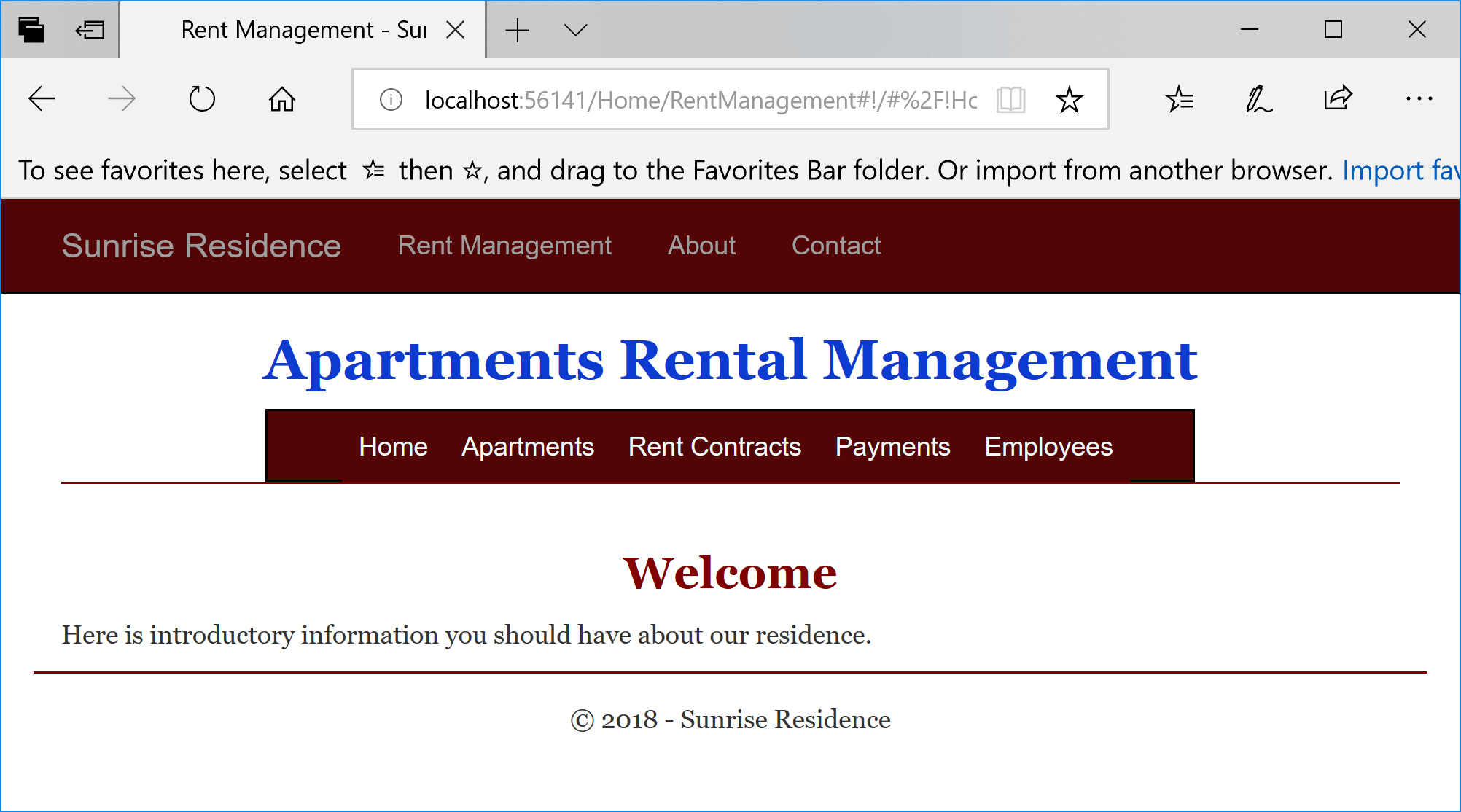This screenshot has height=812, width=1461.
Task: Show tab previews chevron
Action: coord(575,30)
